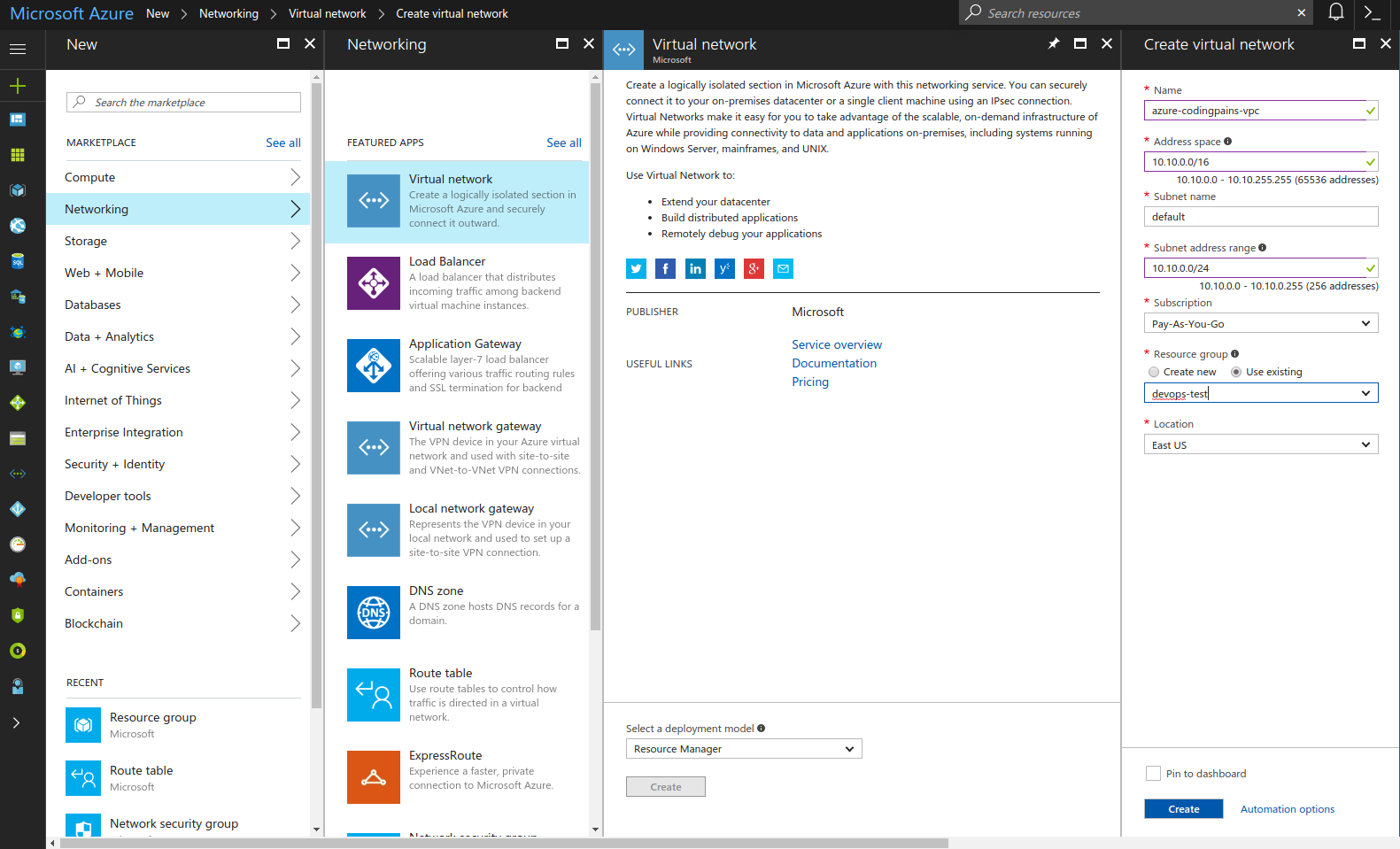Open the Automation options link
Screen dimensions: 1400x849
tap(1287, 809)
